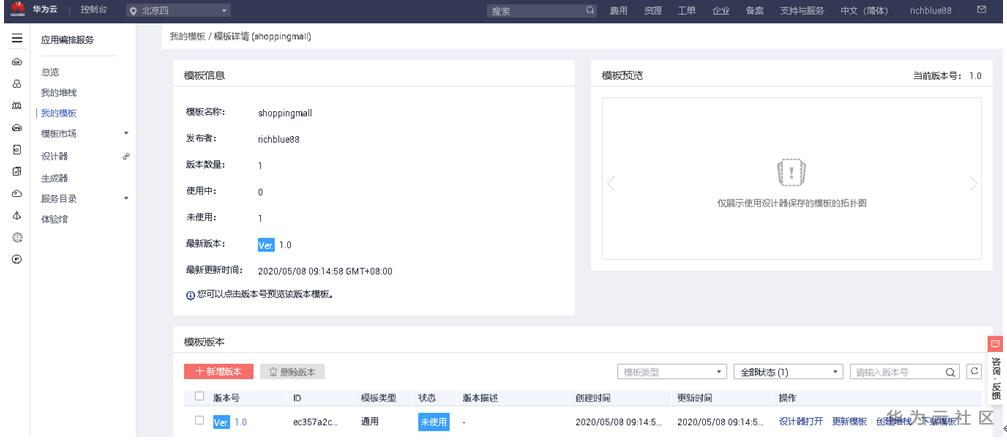
Task: Open the 费用 menu
Action: [x=618, y=11]
